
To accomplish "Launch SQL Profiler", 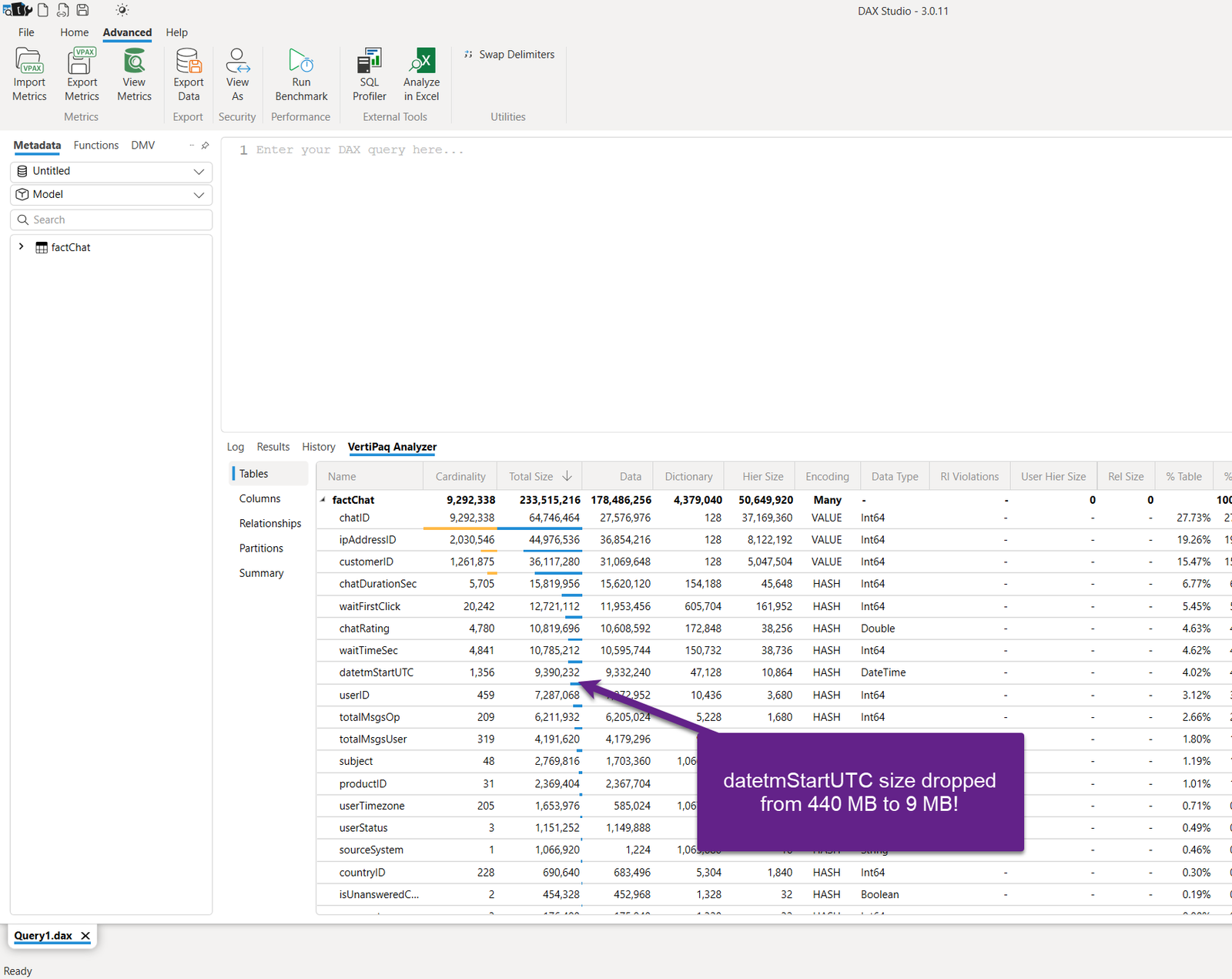I will point(369,73).
